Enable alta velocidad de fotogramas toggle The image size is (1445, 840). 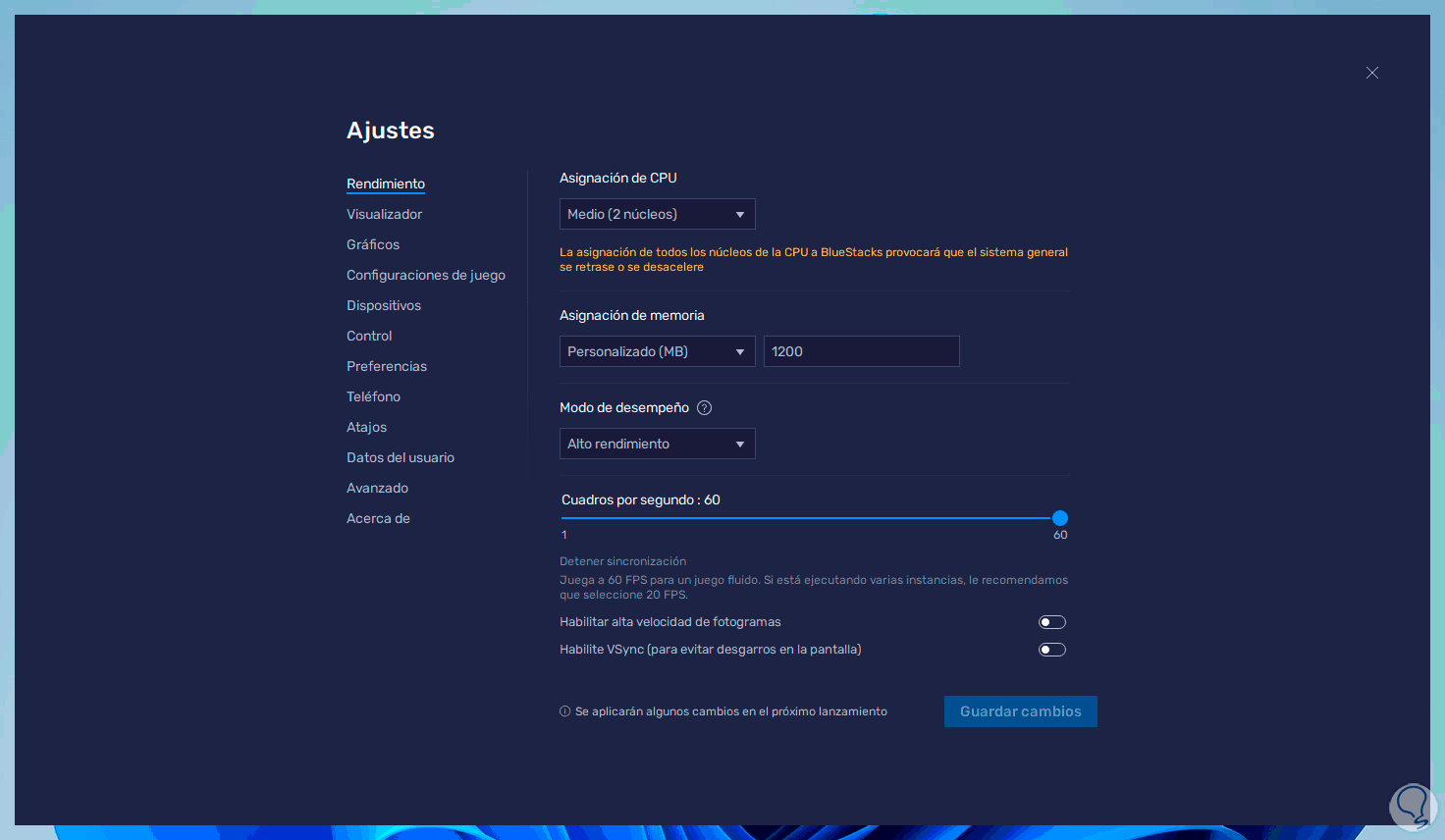(x=1052, y=622)
